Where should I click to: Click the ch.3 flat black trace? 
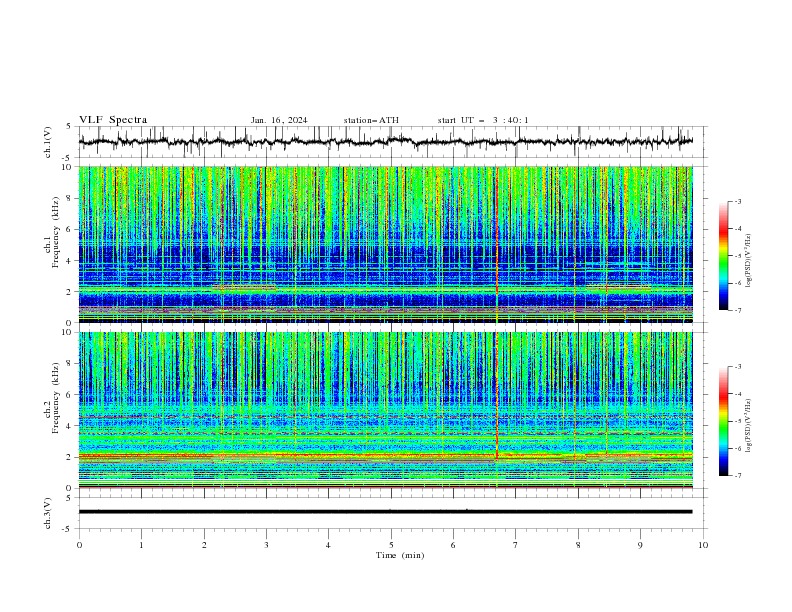click(x=385, y=512)
